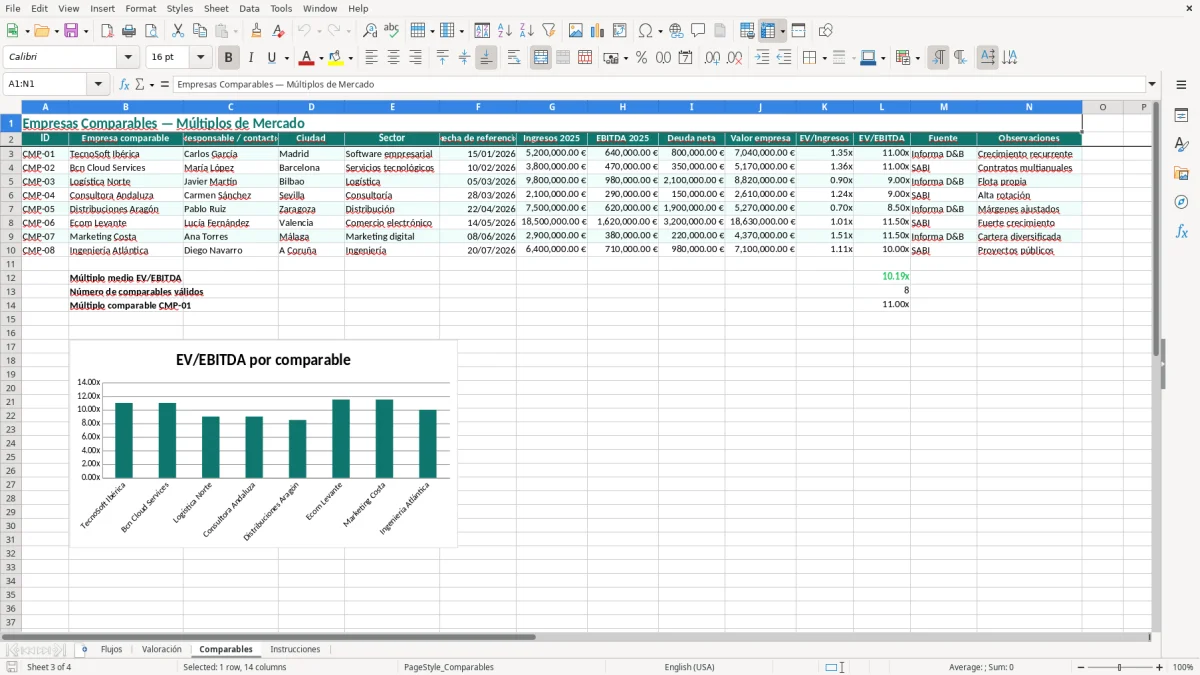Screen dimensions: 1200x675
Task: Open Navigator in the sidebar
Action: pos(1181,202)
